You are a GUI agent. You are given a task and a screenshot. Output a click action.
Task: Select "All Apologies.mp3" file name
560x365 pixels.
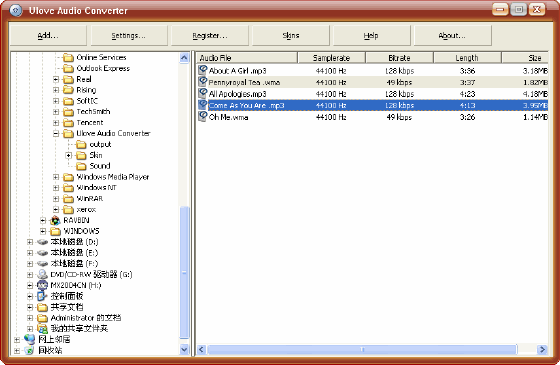pyautogui.click(x=238, y=94)
